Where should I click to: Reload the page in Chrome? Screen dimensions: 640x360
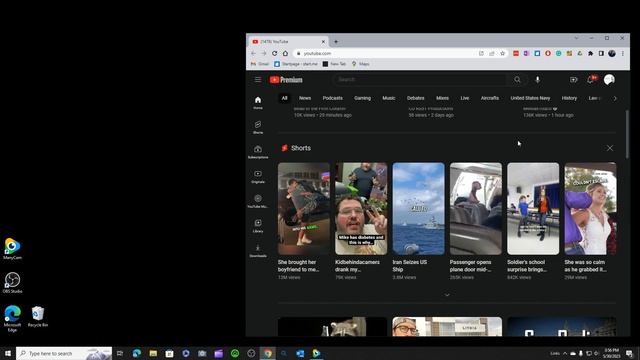[x=275, y=53]
